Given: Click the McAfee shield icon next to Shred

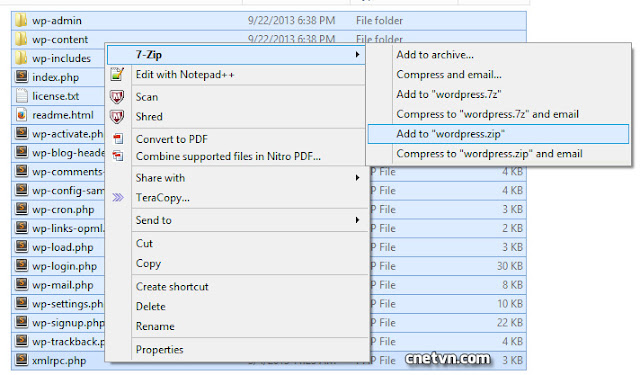Looking at the screenshot, I should (117, 117).
